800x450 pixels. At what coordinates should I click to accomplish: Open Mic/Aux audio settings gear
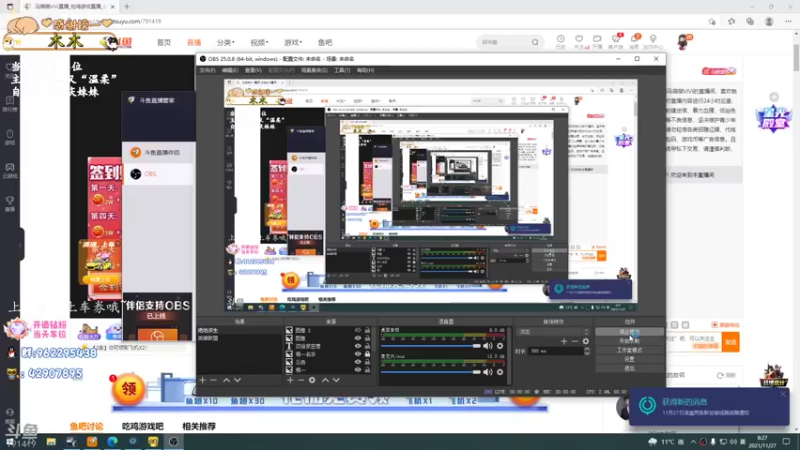point(500,372)
